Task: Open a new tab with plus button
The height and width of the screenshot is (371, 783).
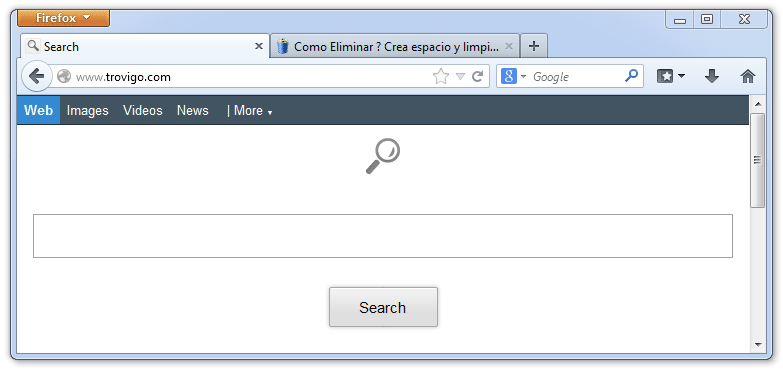Action: (534, 46)
